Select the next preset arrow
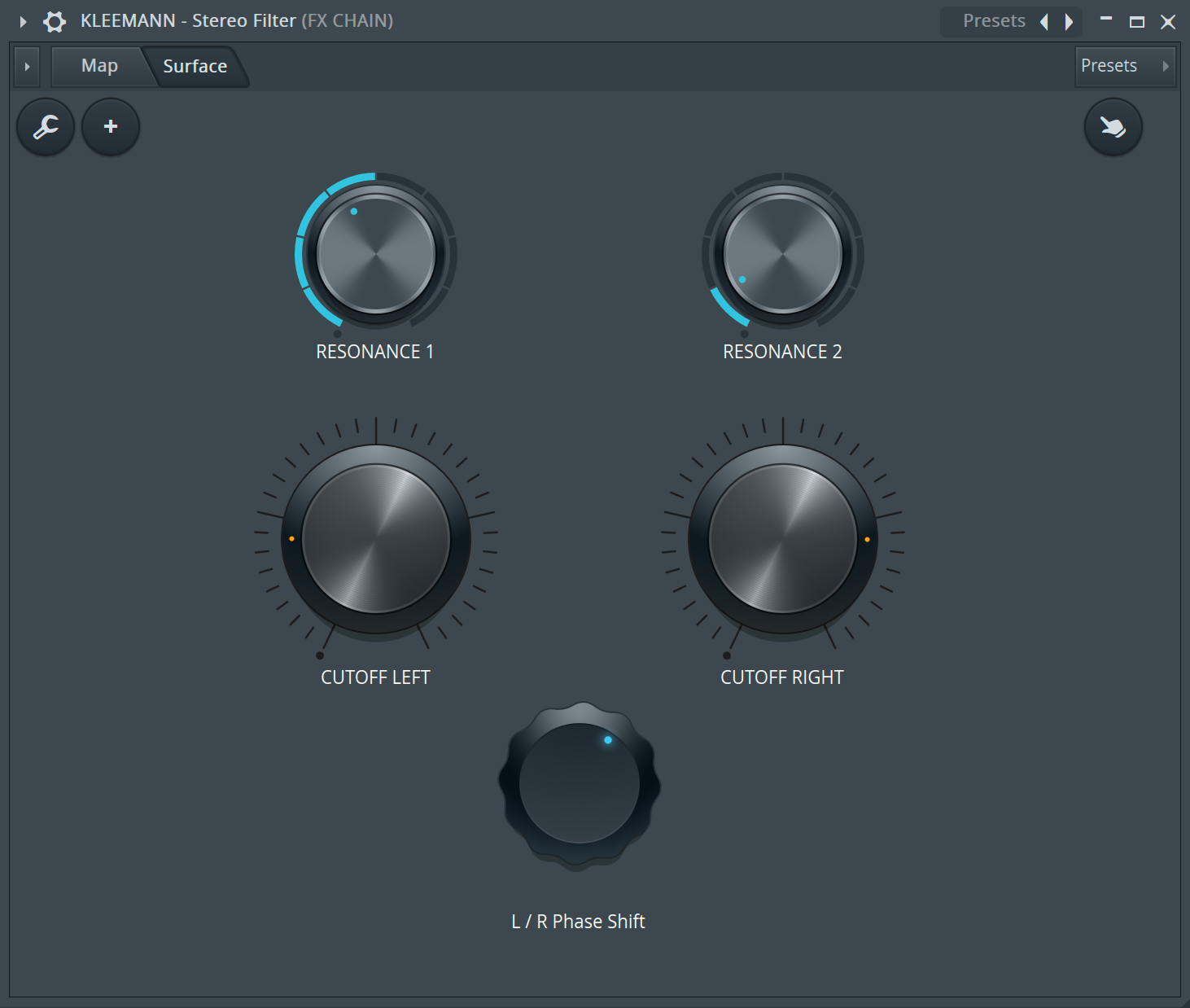This screenshot has height=1008, width=1190. coord(1069,22)
